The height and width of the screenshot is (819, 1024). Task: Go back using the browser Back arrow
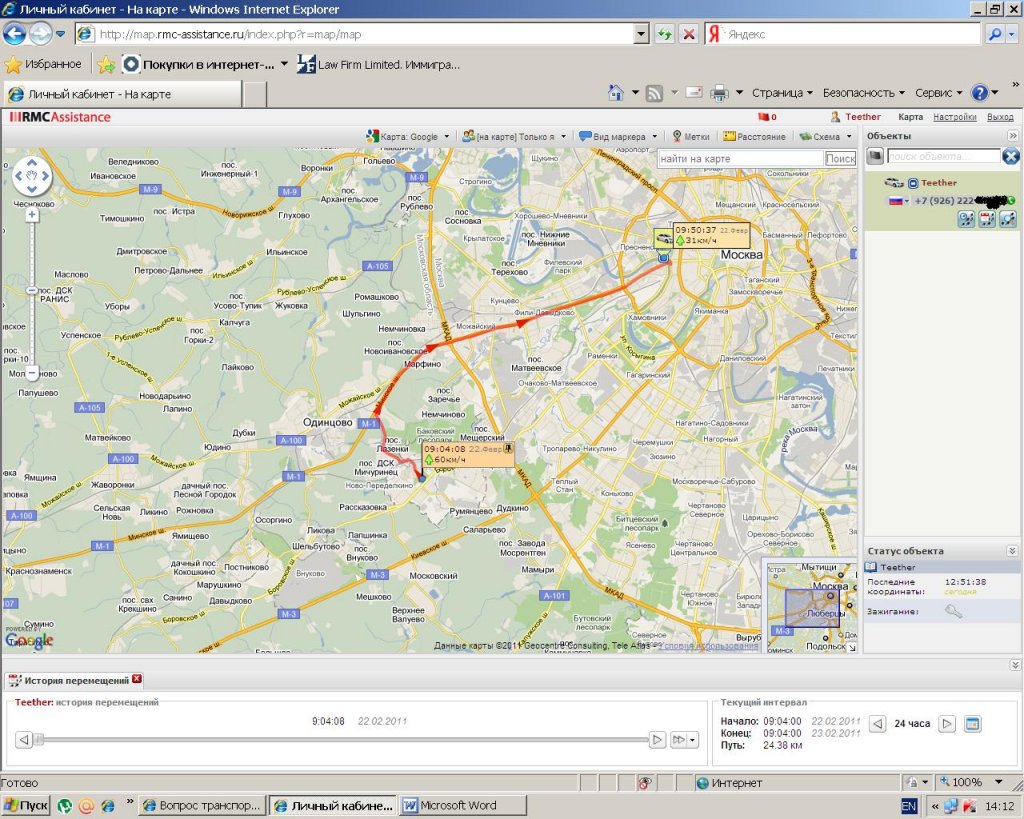coord(14,33)
